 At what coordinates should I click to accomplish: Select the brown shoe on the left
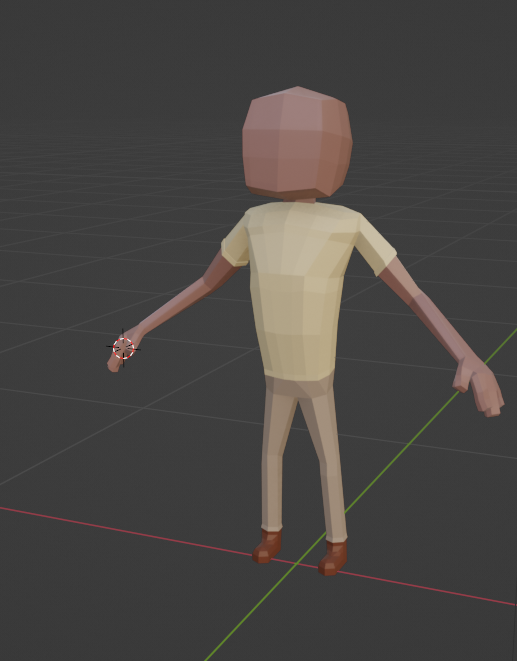(267, 546)
